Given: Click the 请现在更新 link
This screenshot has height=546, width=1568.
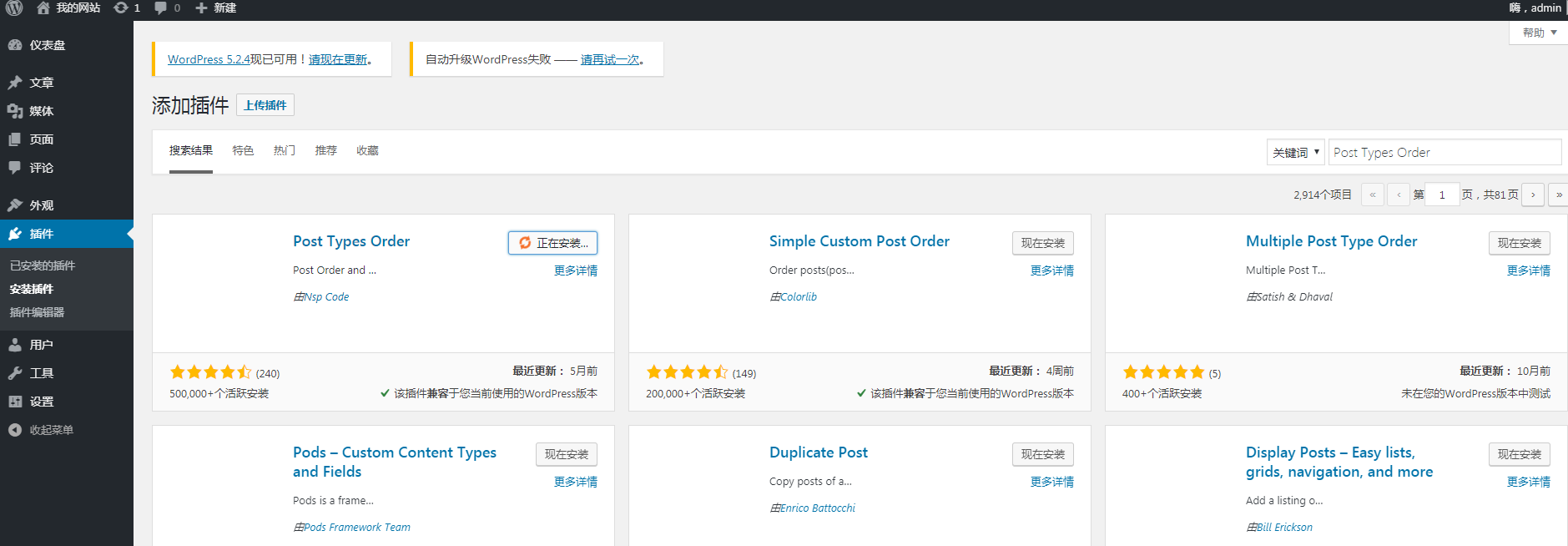Looking at the screenshot, I should point(338,59).
